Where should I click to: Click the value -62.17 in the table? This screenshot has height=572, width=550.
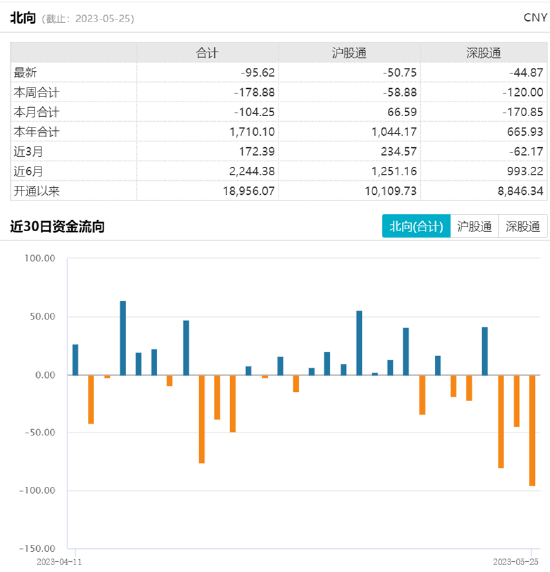tap(526, 151)
